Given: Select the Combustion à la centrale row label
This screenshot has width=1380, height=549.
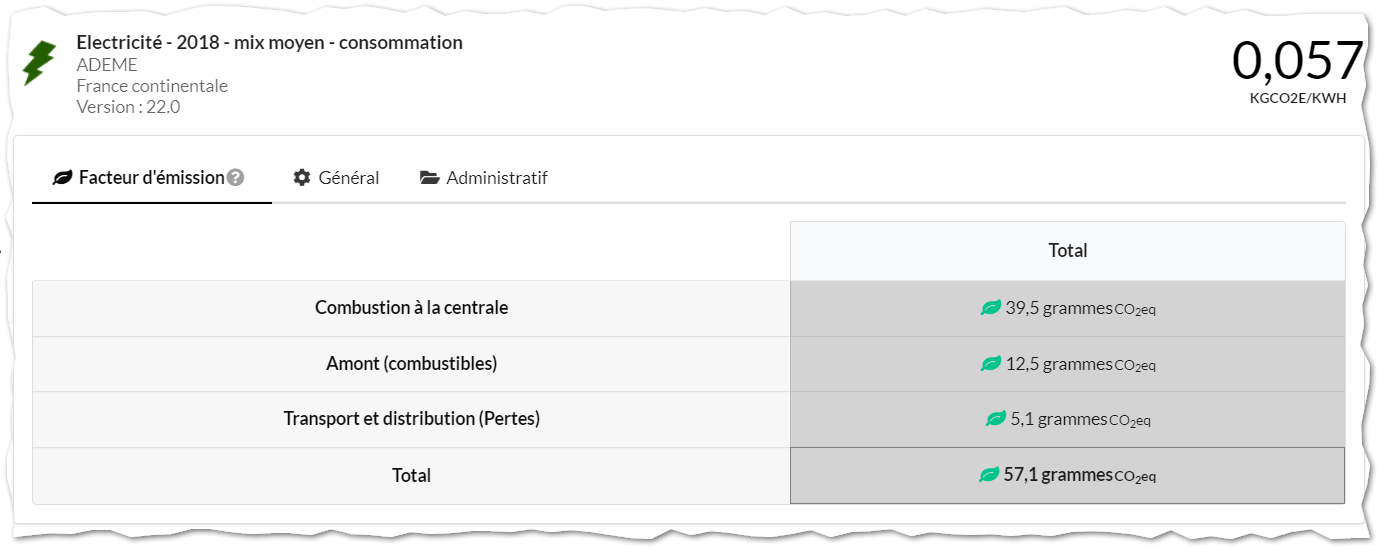Looking at the screenshot, I should click(x=412, y=308).
